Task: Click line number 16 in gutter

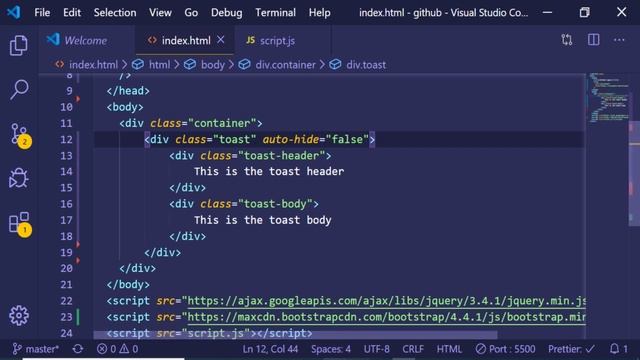Action: [66, 204]
